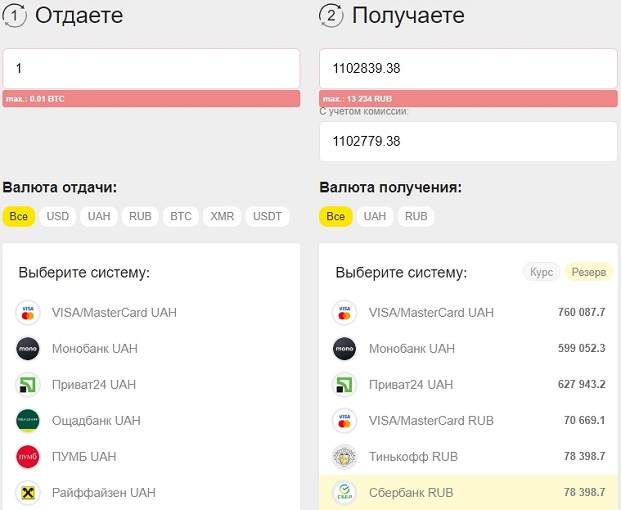Filter give currencies by USDT
621x510 pixels.
pyautogui.click(x=267, y=216)
